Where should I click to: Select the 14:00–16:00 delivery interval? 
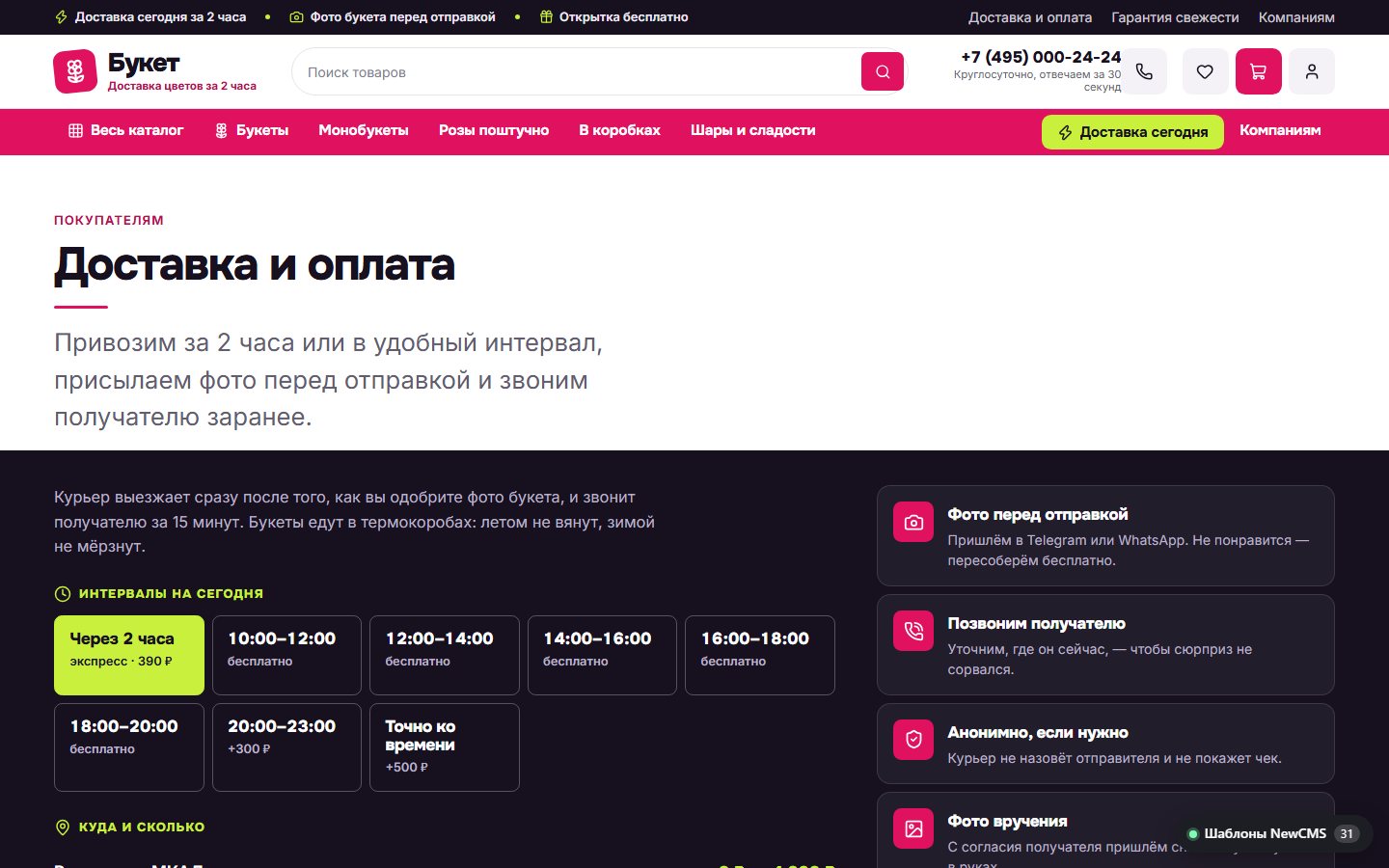(602, 655)
